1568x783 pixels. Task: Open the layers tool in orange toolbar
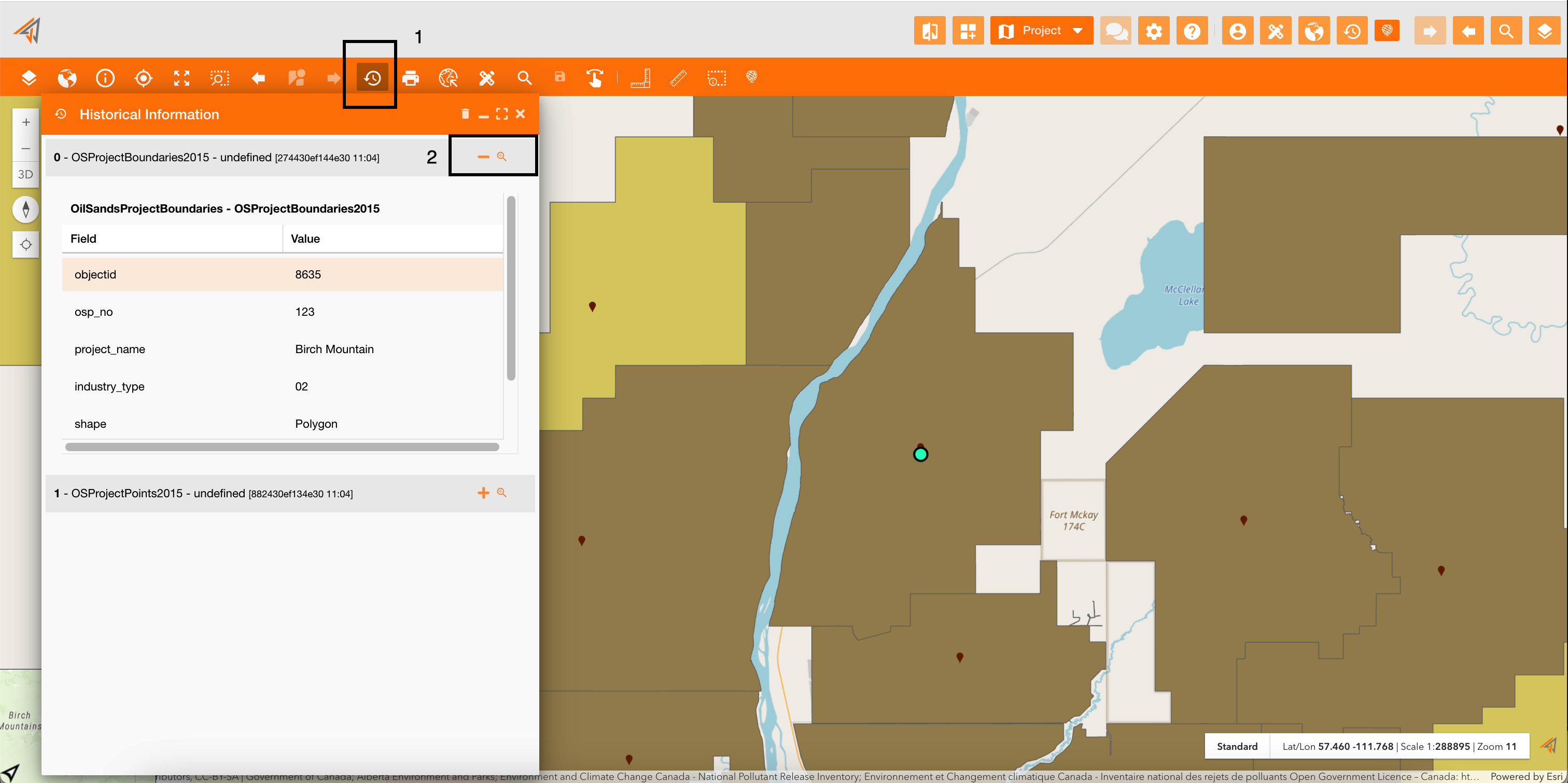tap(29, 78)
